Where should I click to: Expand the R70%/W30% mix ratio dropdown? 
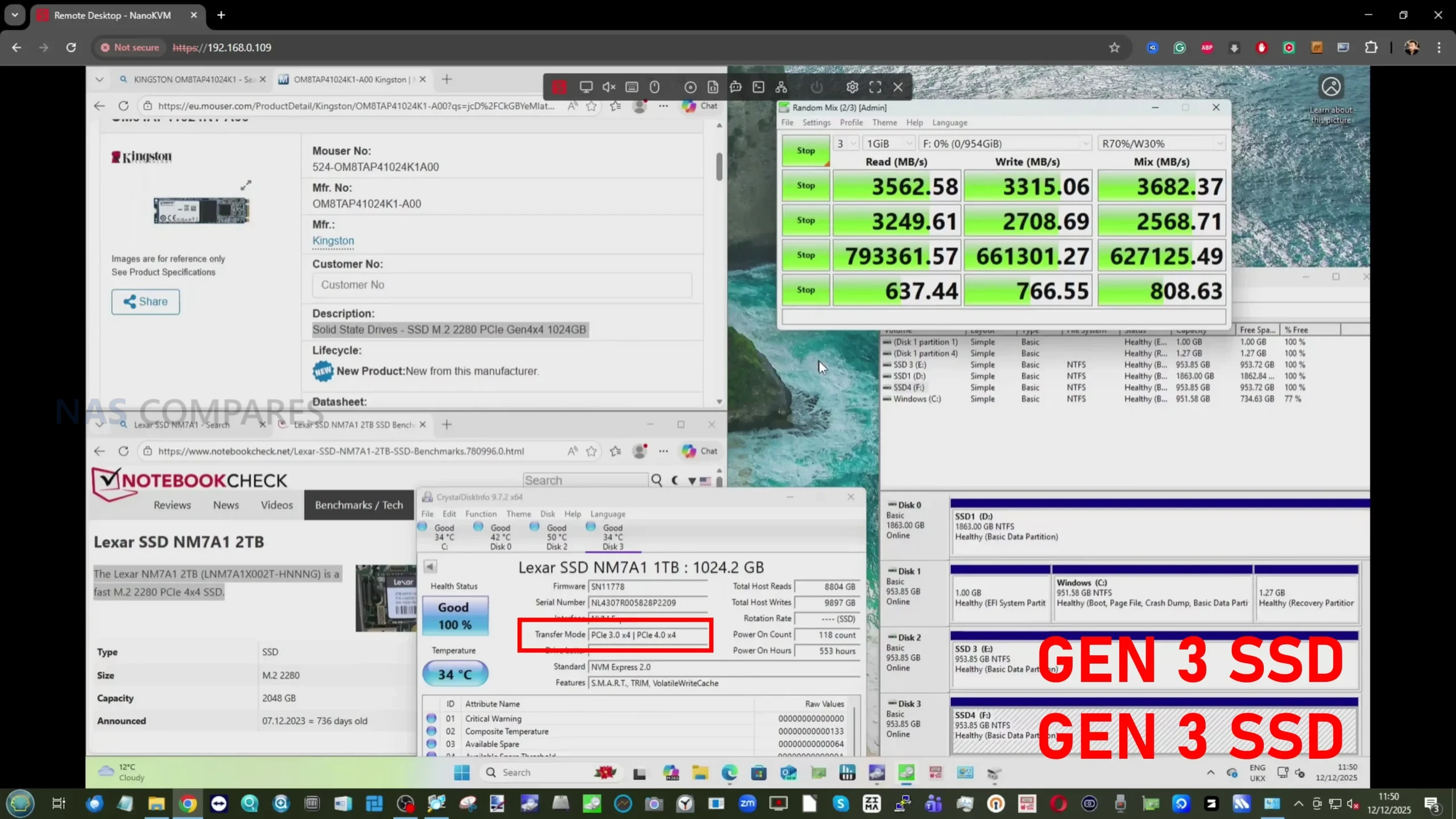pyautogui.click(x=1161, y=144)
